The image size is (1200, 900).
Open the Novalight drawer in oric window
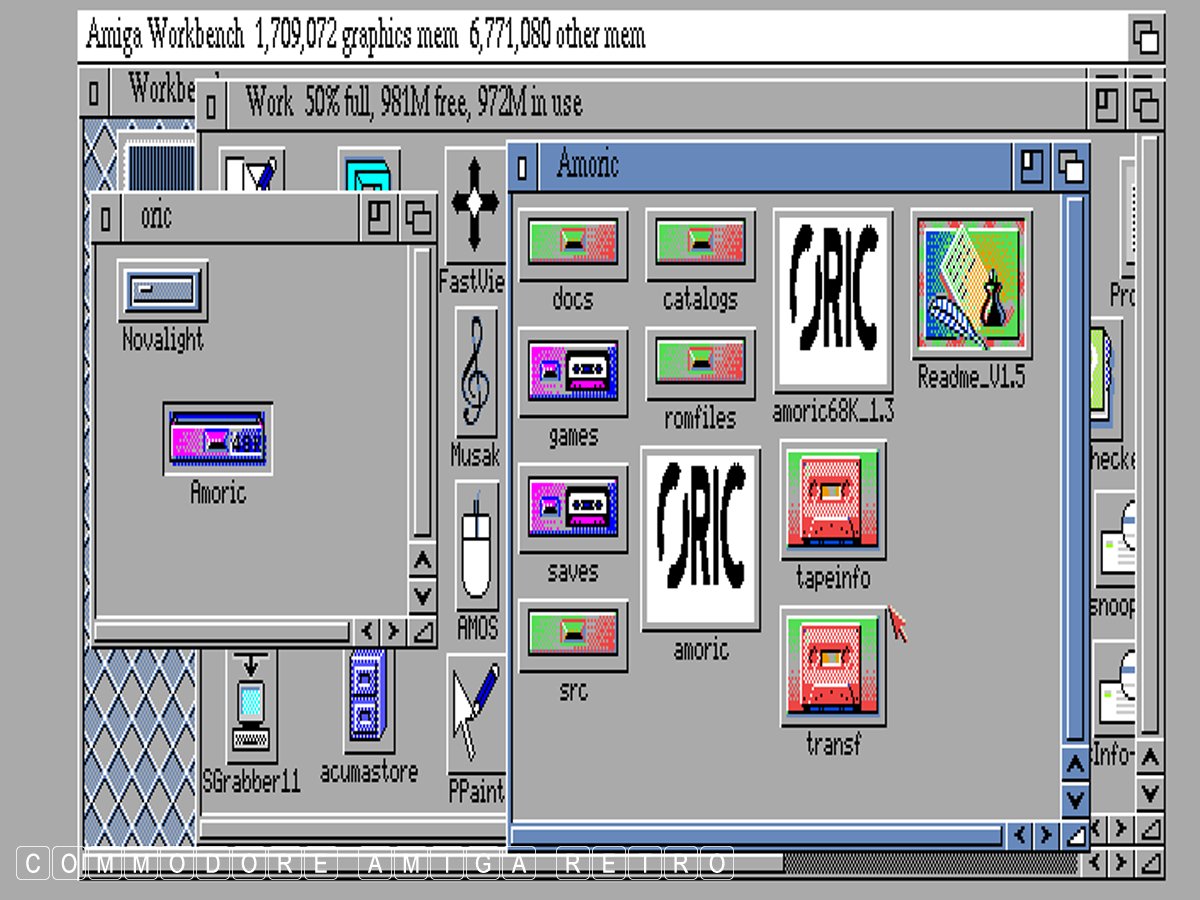coord(162,291)
